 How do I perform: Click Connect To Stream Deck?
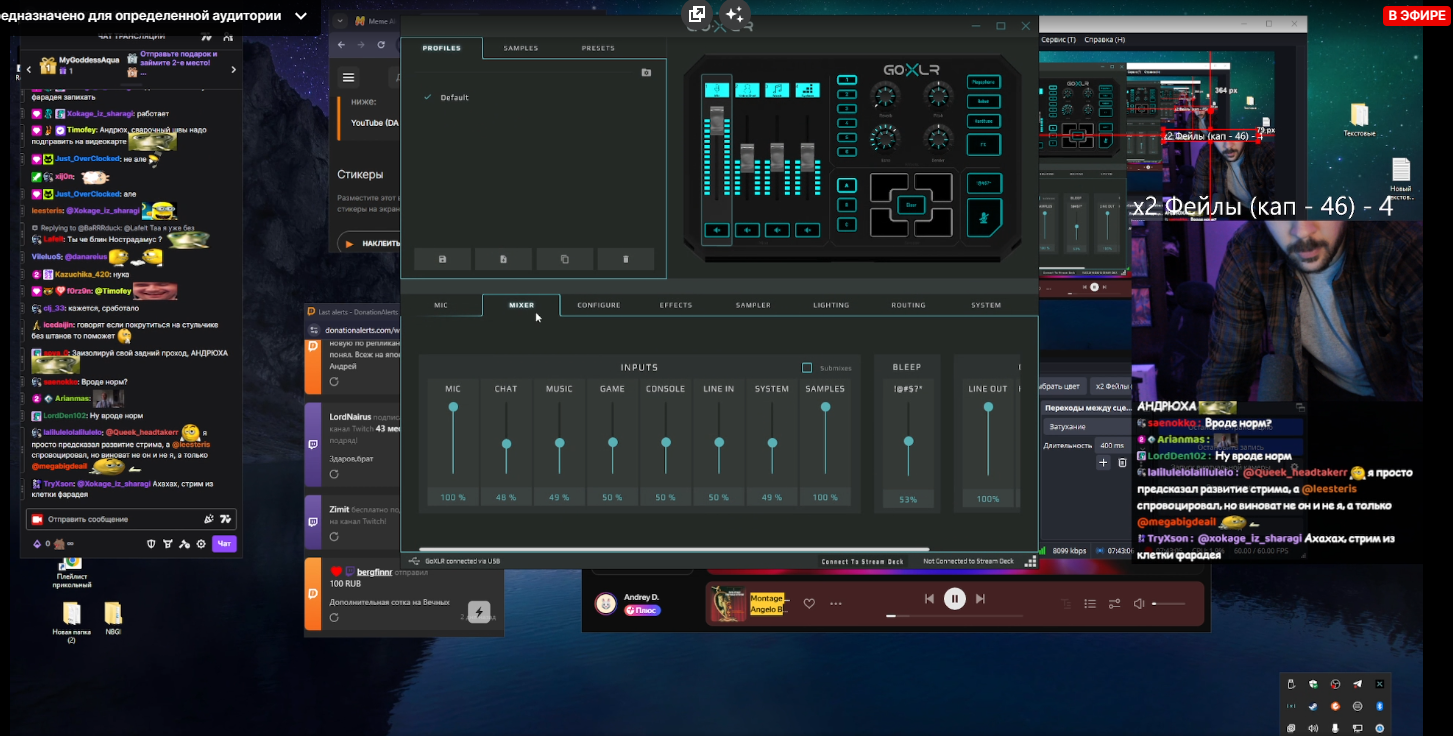pos(862,562)
